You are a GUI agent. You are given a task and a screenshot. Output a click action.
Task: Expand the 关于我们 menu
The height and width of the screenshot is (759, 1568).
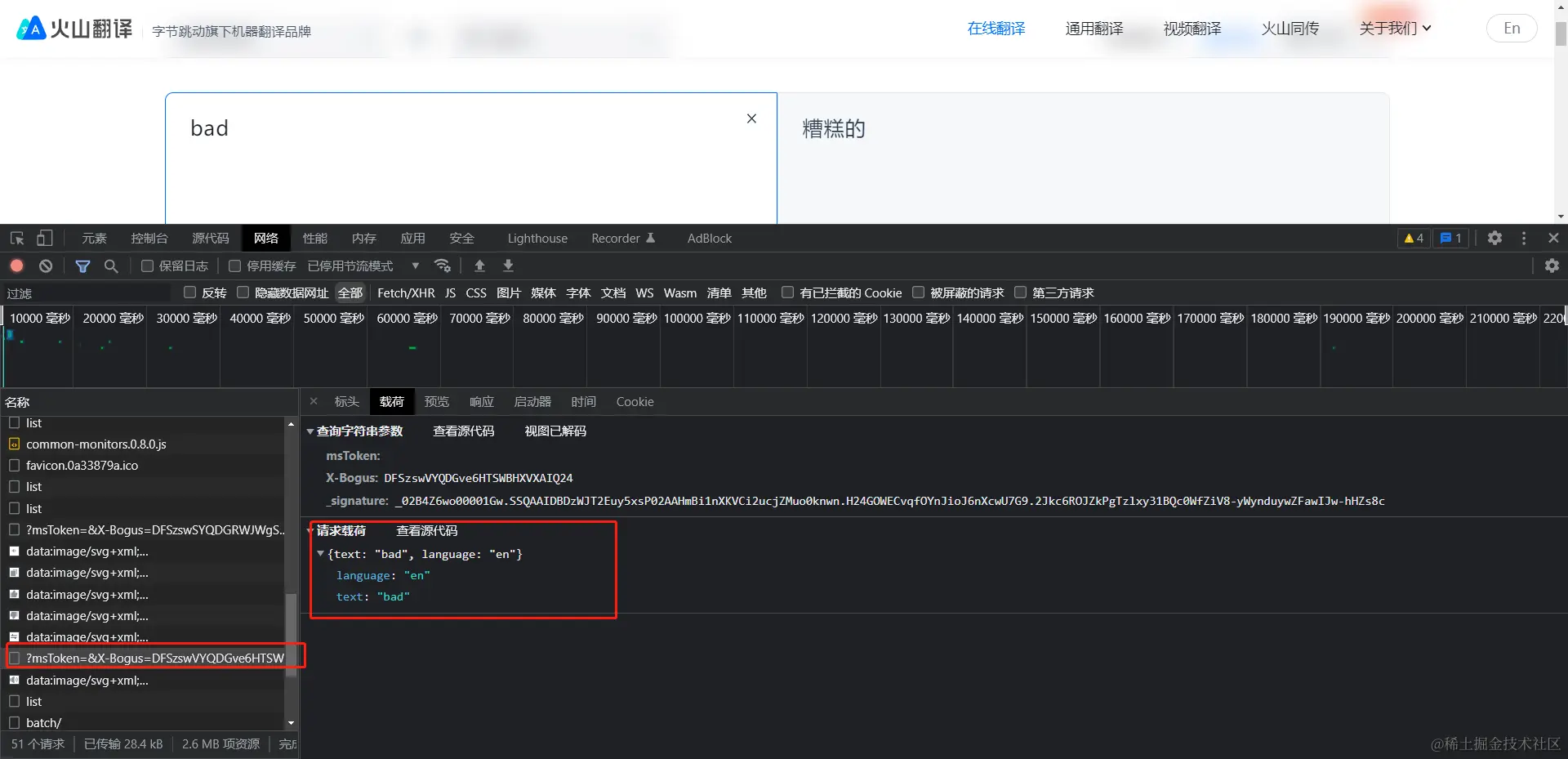tap(1395, 29)
